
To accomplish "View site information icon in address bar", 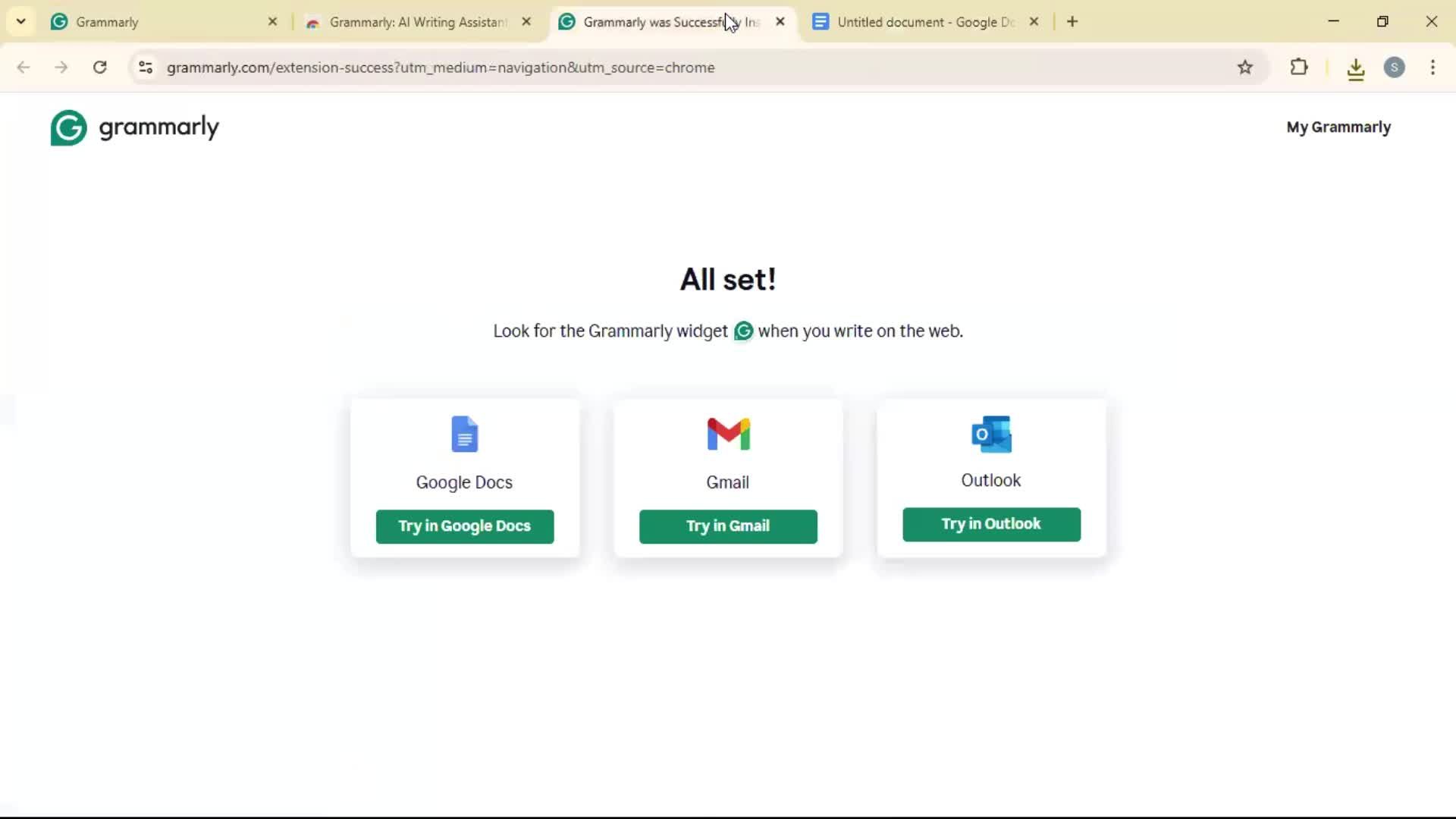I will [146, 67].
